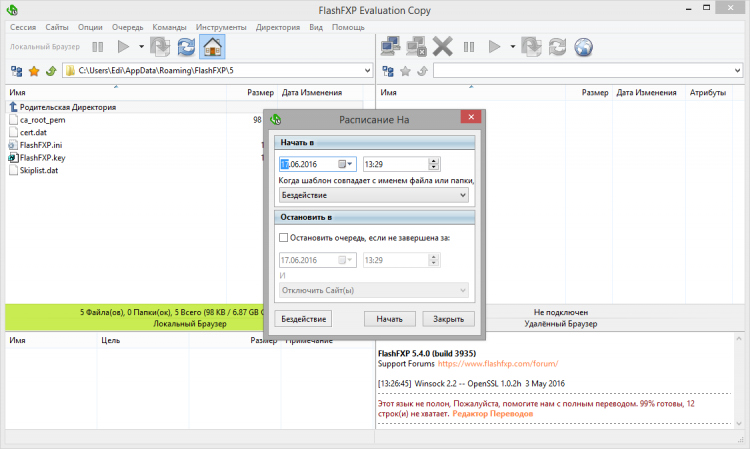Open the Помощь menu
Viewport: 750px width, 449px height.
click(x=348, y=27)
